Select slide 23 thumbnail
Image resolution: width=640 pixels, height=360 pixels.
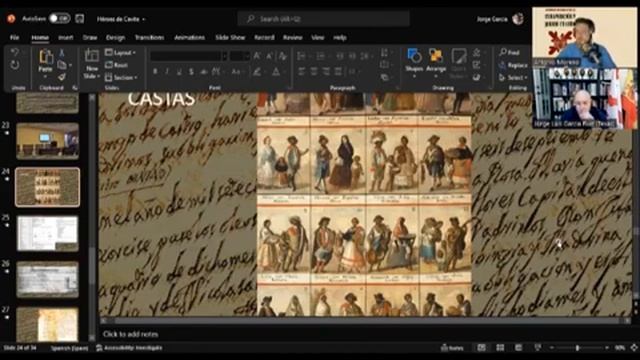tap(47, 141)
